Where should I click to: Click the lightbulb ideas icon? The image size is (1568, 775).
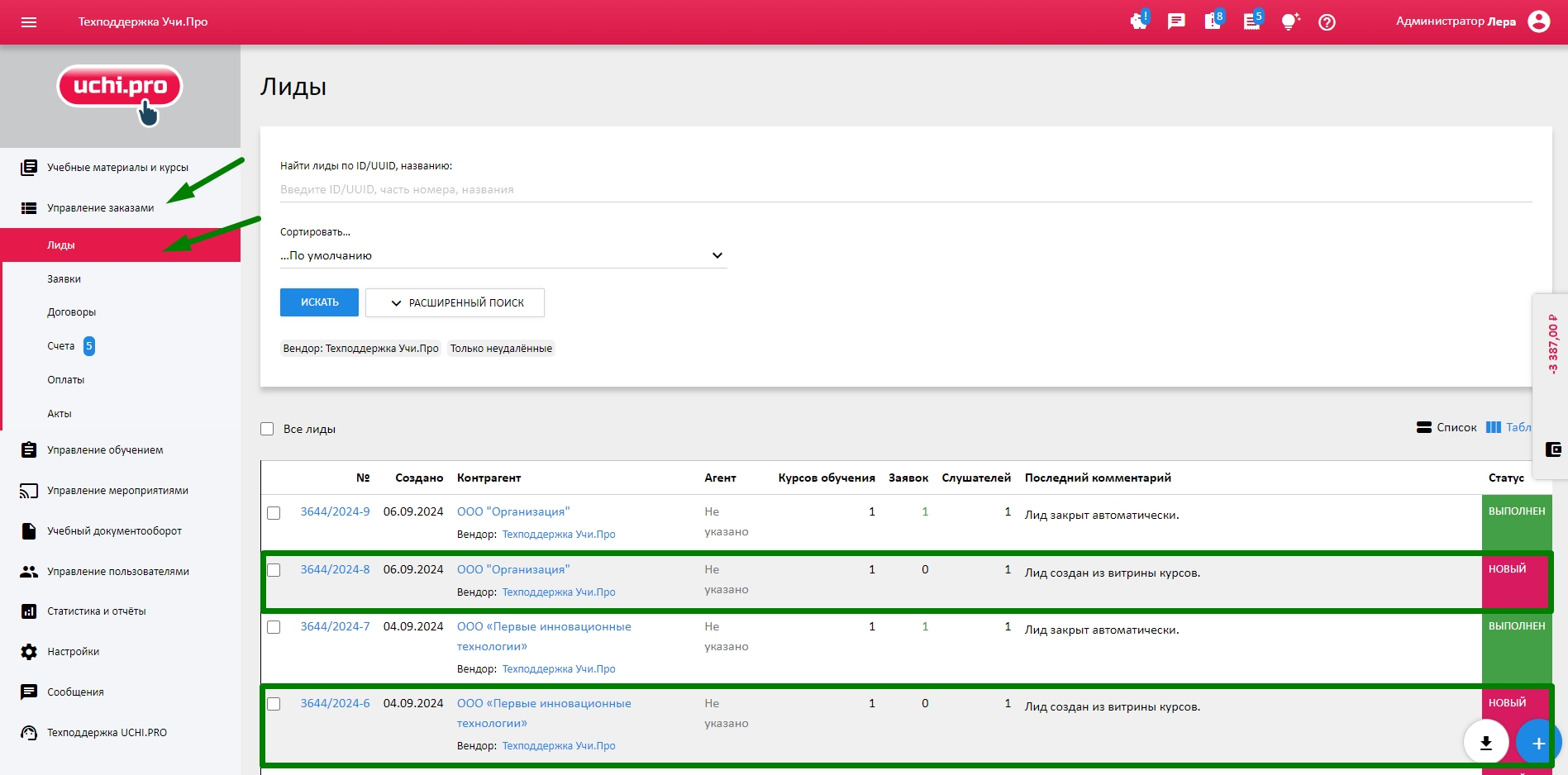pyautogui.click(x=1289, y=21)
